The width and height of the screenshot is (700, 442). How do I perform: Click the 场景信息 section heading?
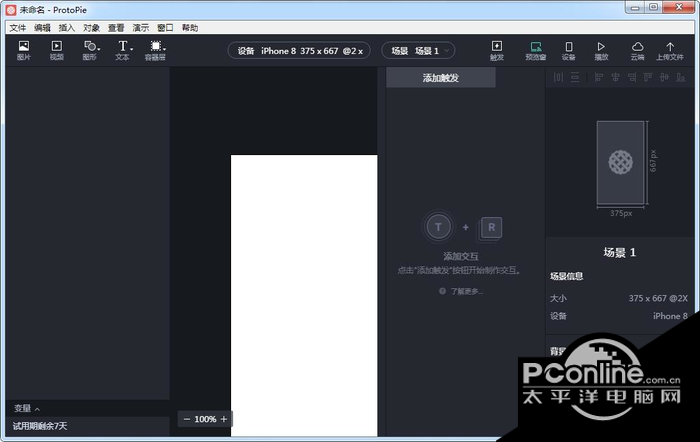tap(567, 276)
